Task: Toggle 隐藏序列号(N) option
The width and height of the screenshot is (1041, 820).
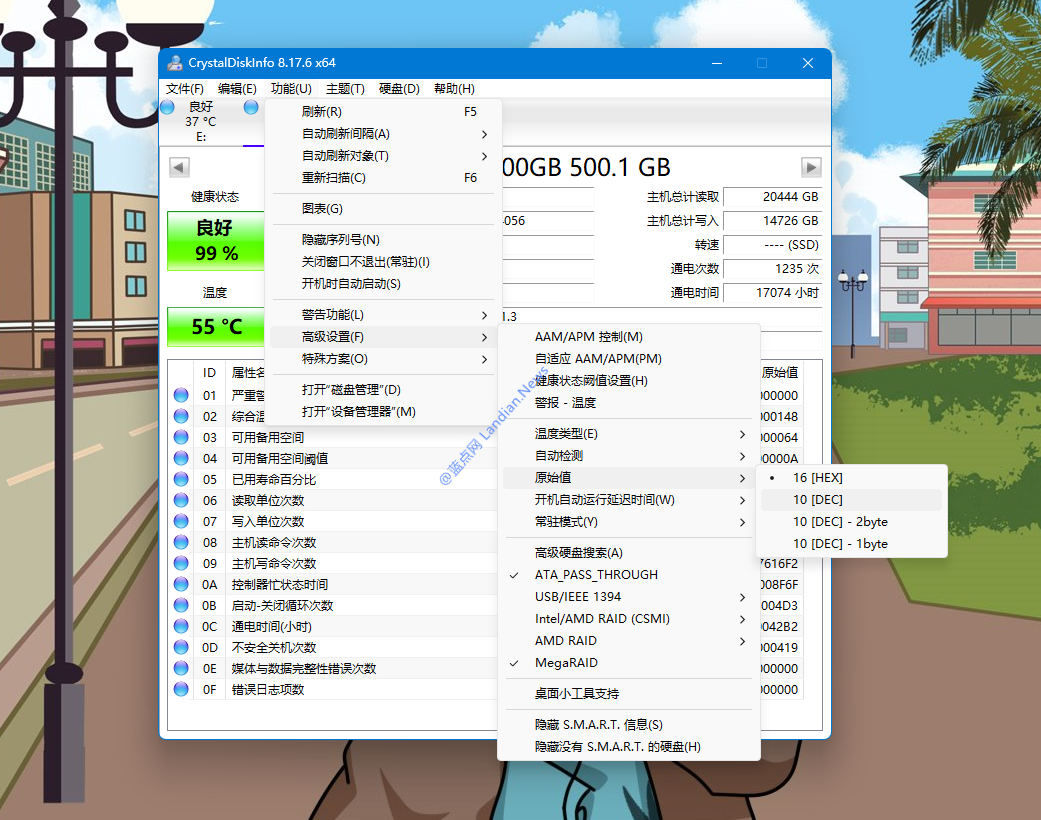Action: 383,240
